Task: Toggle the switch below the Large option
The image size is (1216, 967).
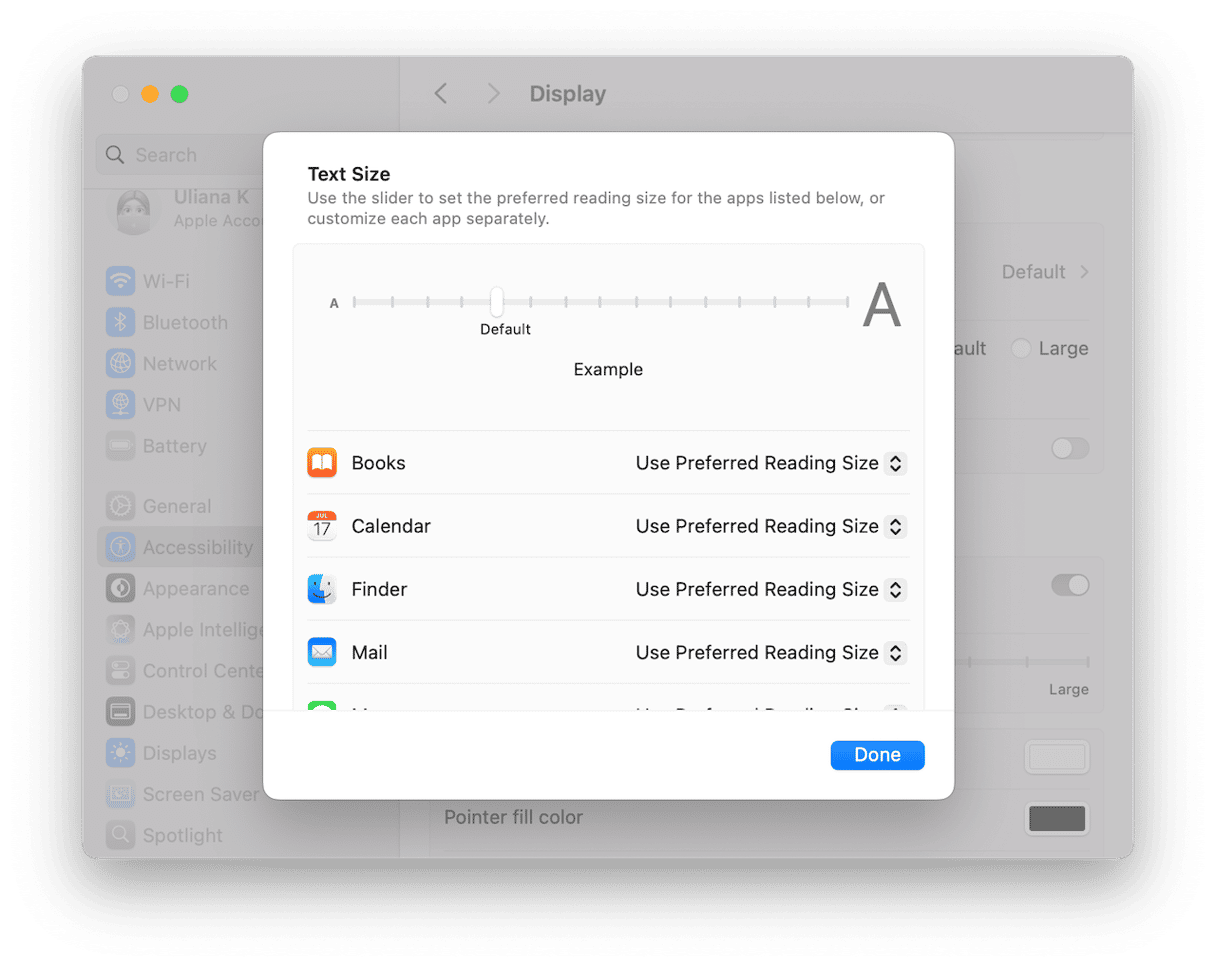Action: [1070, 448]
